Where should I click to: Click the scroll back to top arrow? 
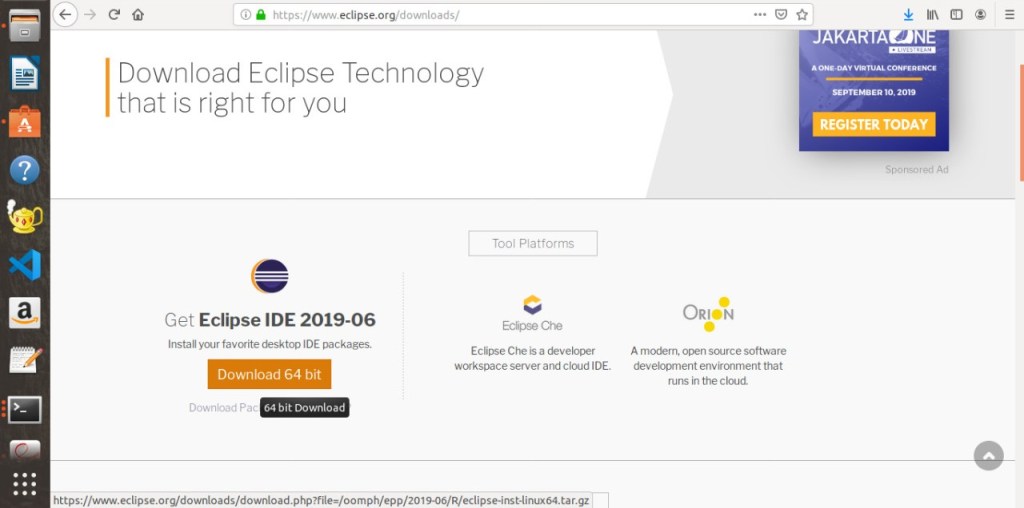point(988,456)
